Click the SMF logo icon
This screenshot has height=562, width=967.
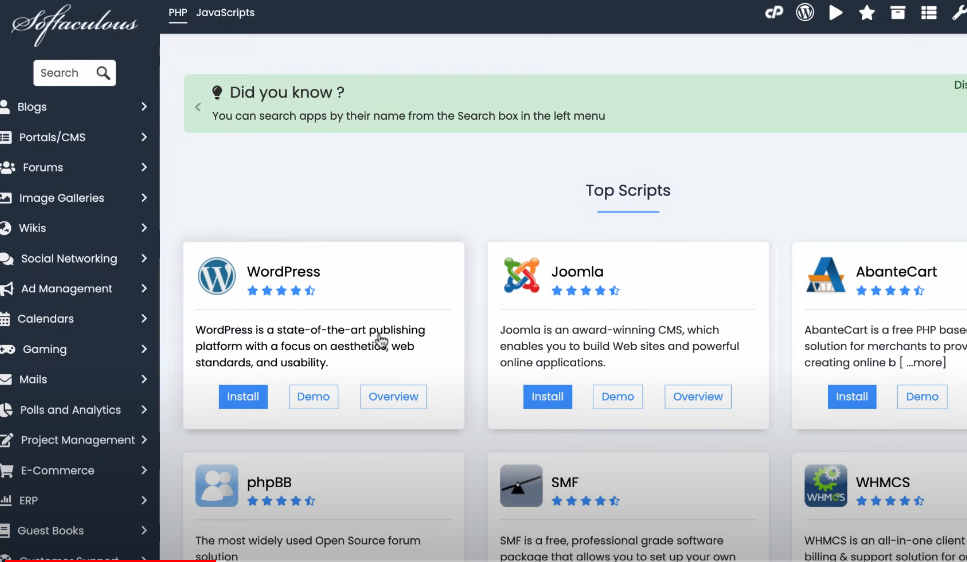tap(521, 486)
